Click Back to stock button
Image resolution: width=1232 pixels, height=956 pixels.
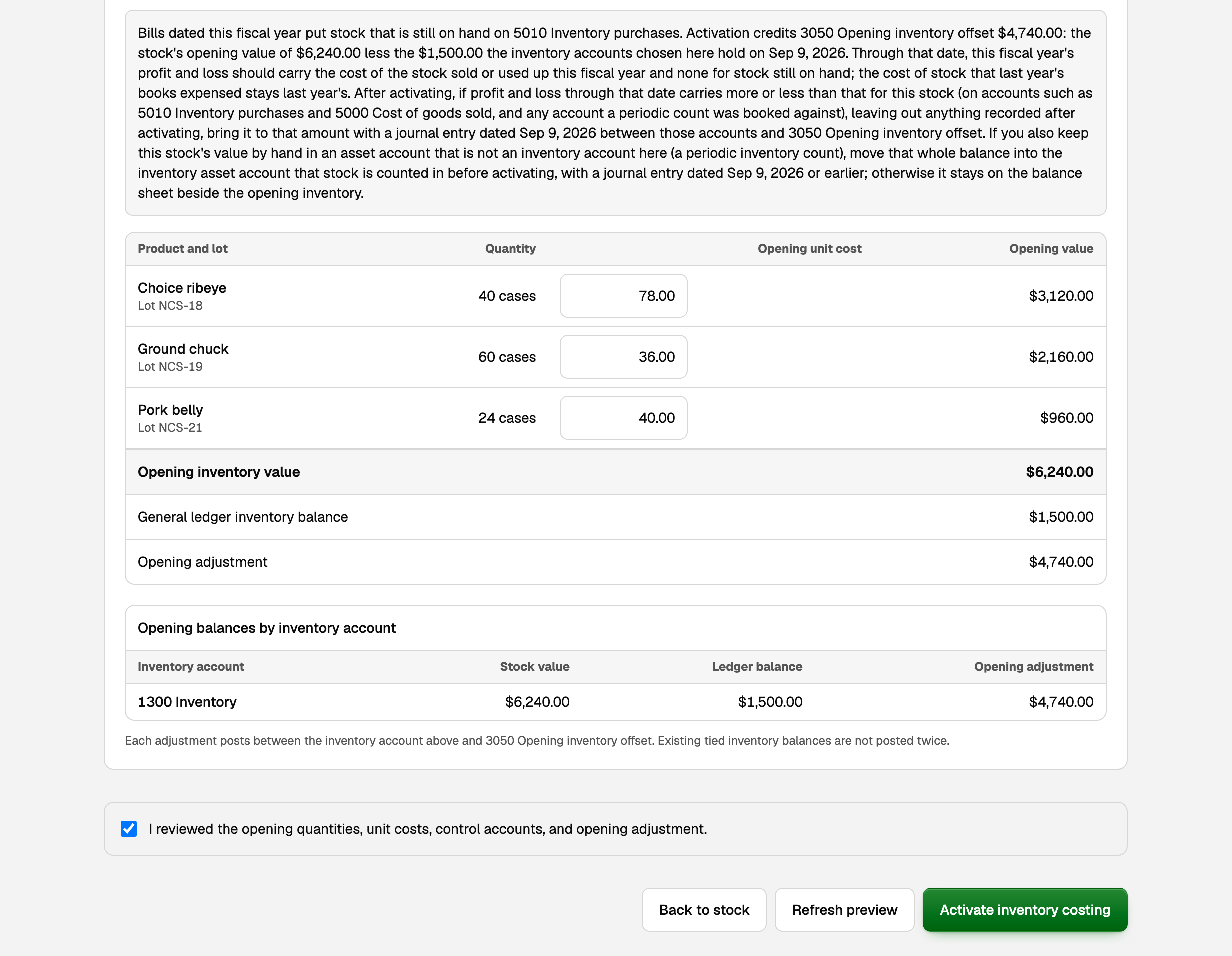point(704,910)
